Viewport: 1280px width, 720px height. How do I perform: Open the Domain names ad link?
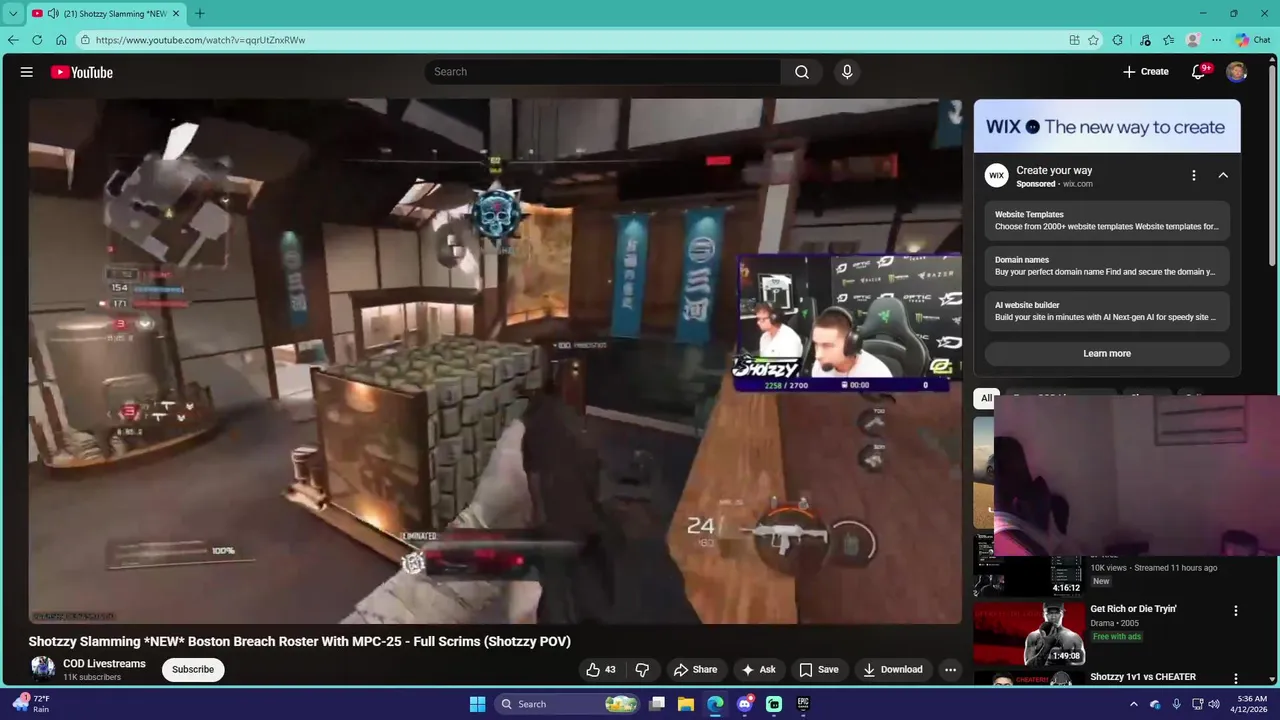[x=1107, y=266]
